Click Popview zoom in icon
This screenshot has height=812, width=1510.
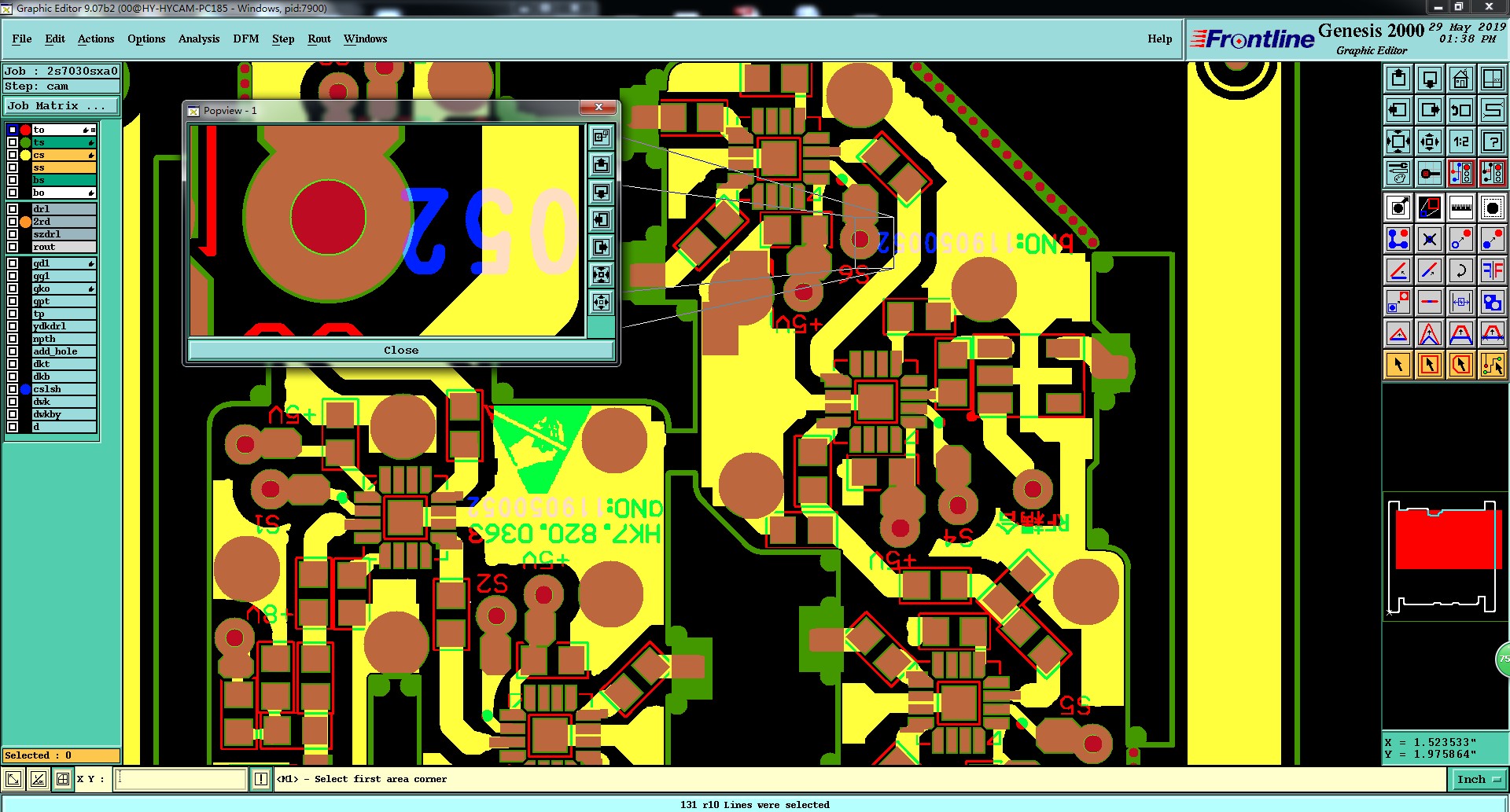point(601,274)
